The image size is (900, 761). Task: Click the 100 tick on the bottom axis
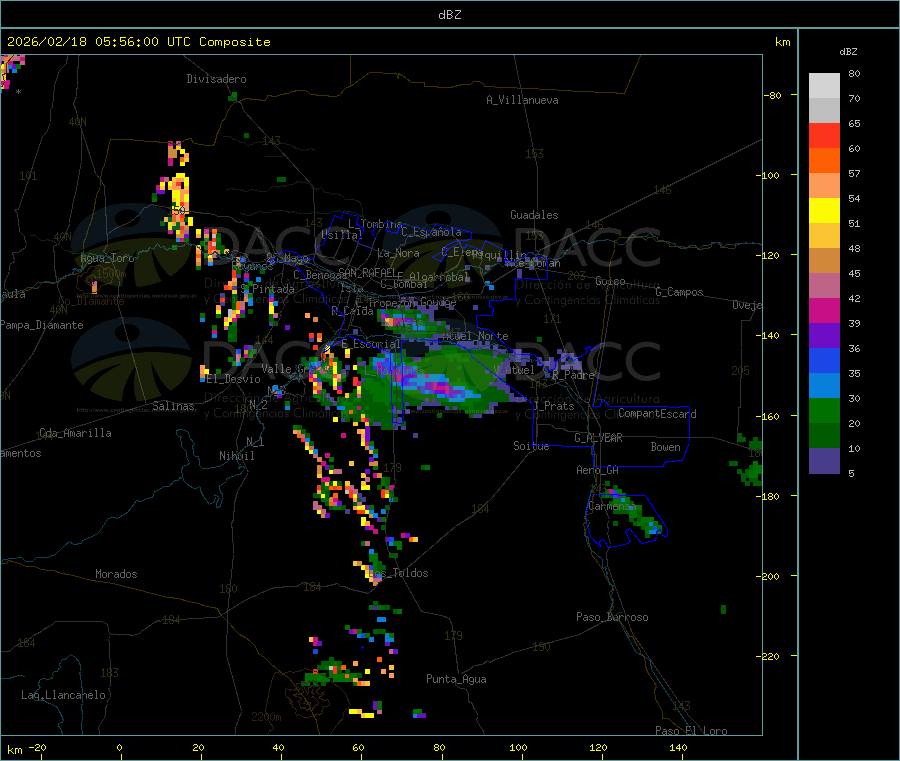pyautogui.click(x=518, y=747)
